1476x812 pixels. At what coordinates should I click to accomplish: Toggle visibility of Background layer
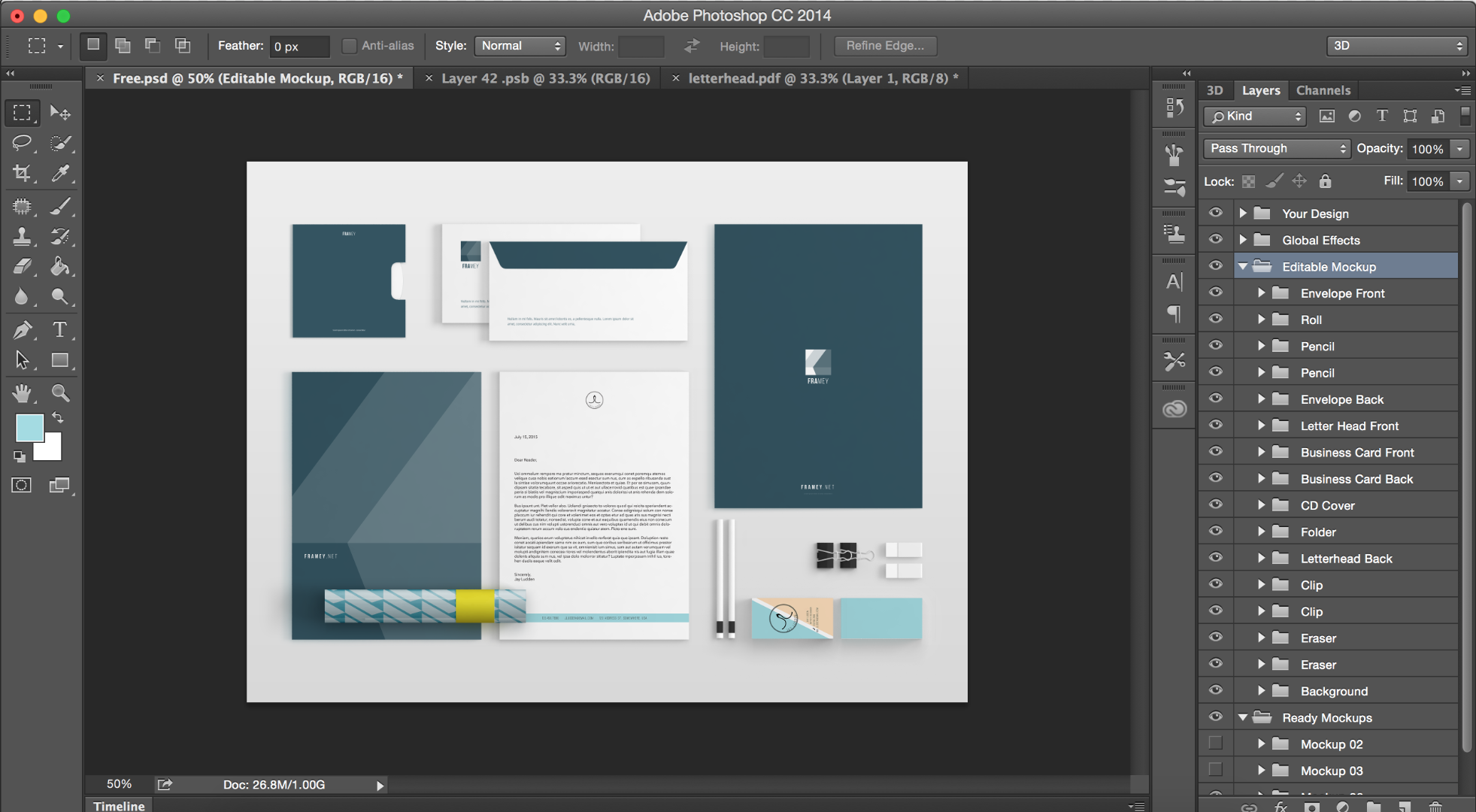(x=1216, y=690)
